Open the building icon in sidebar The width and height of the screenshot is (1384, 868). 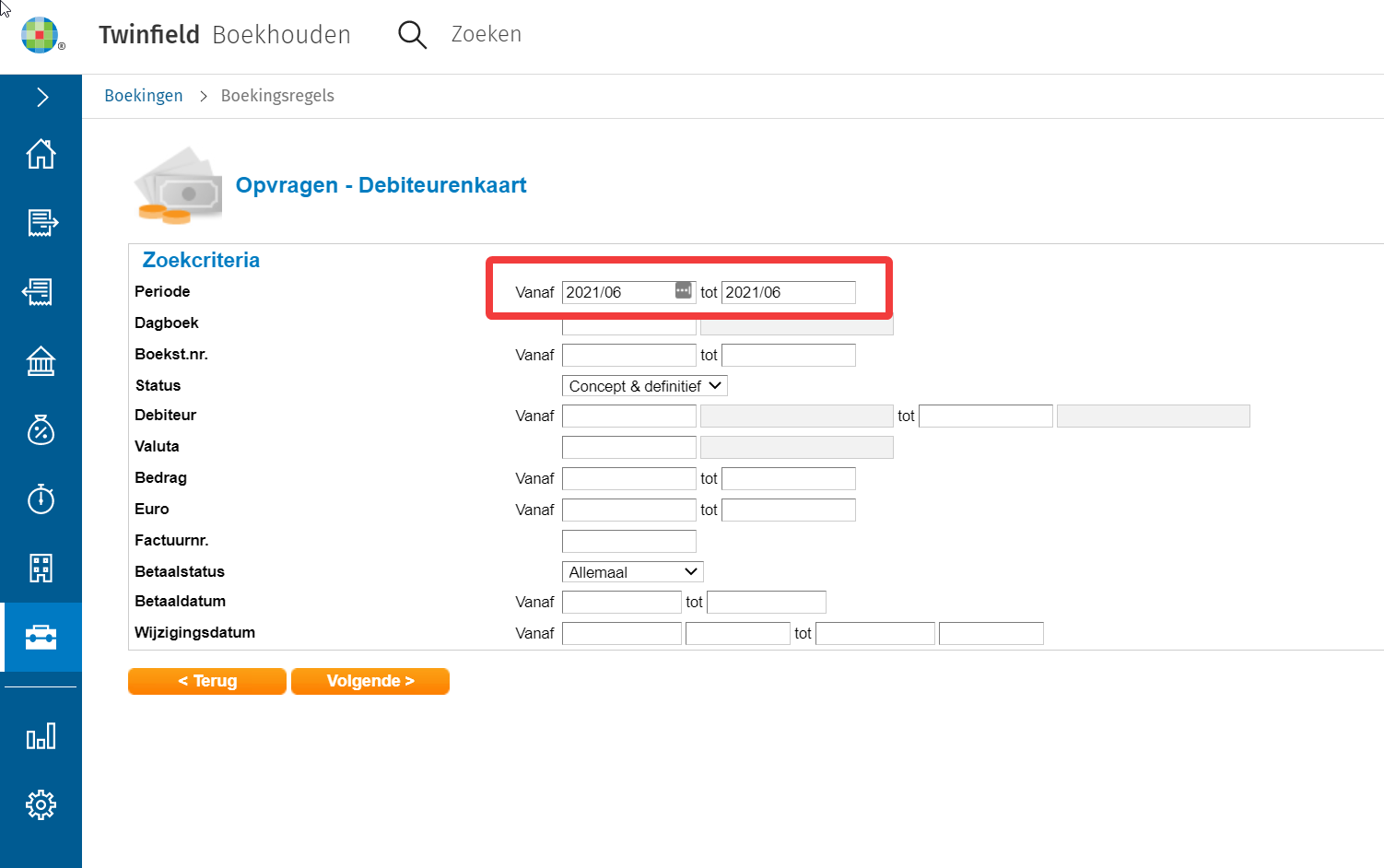pyautogui.click(x=41, y=569)
